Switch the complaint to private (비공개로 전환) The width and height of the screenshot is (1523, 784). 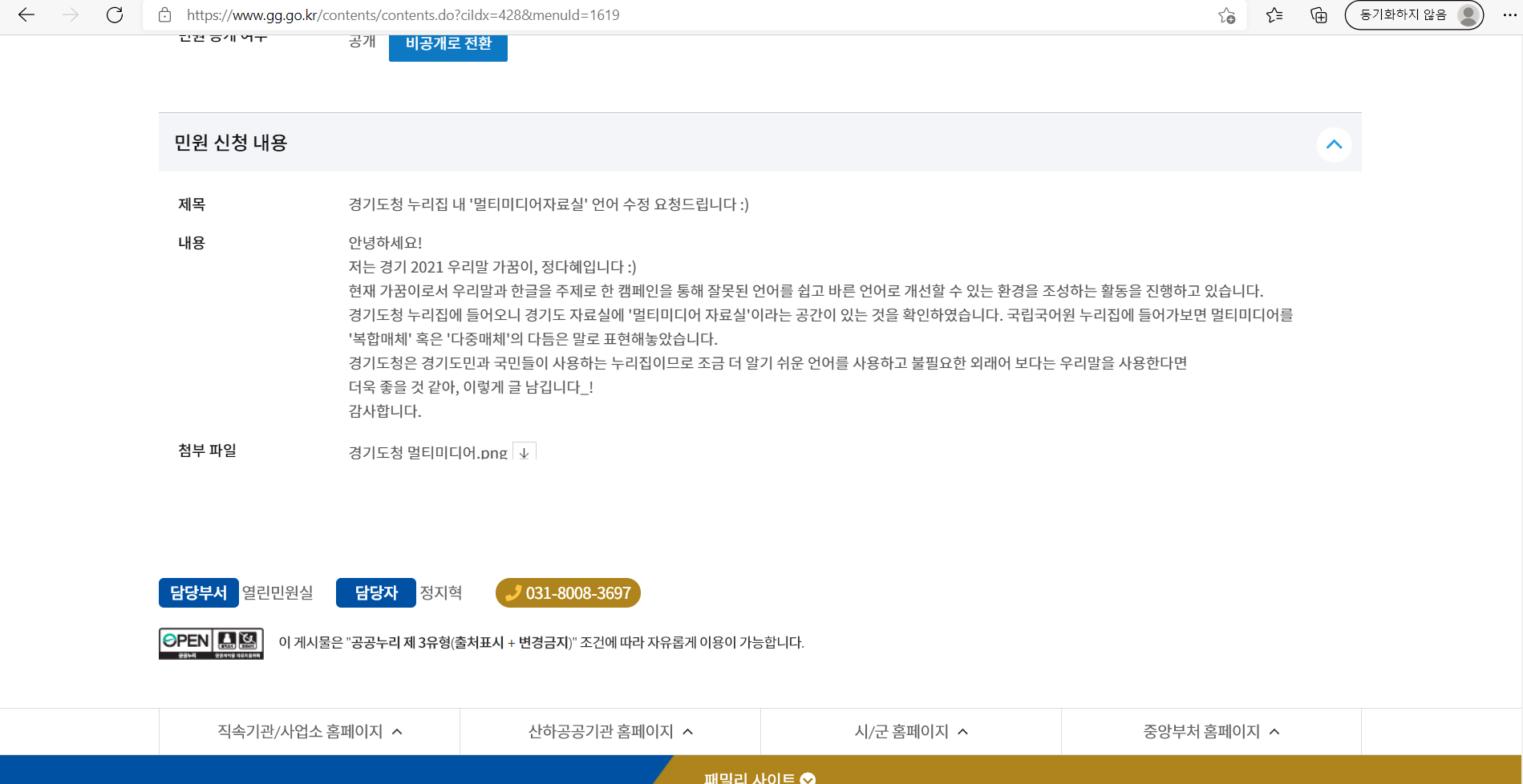pyautogui.click(x=448, y=45)
